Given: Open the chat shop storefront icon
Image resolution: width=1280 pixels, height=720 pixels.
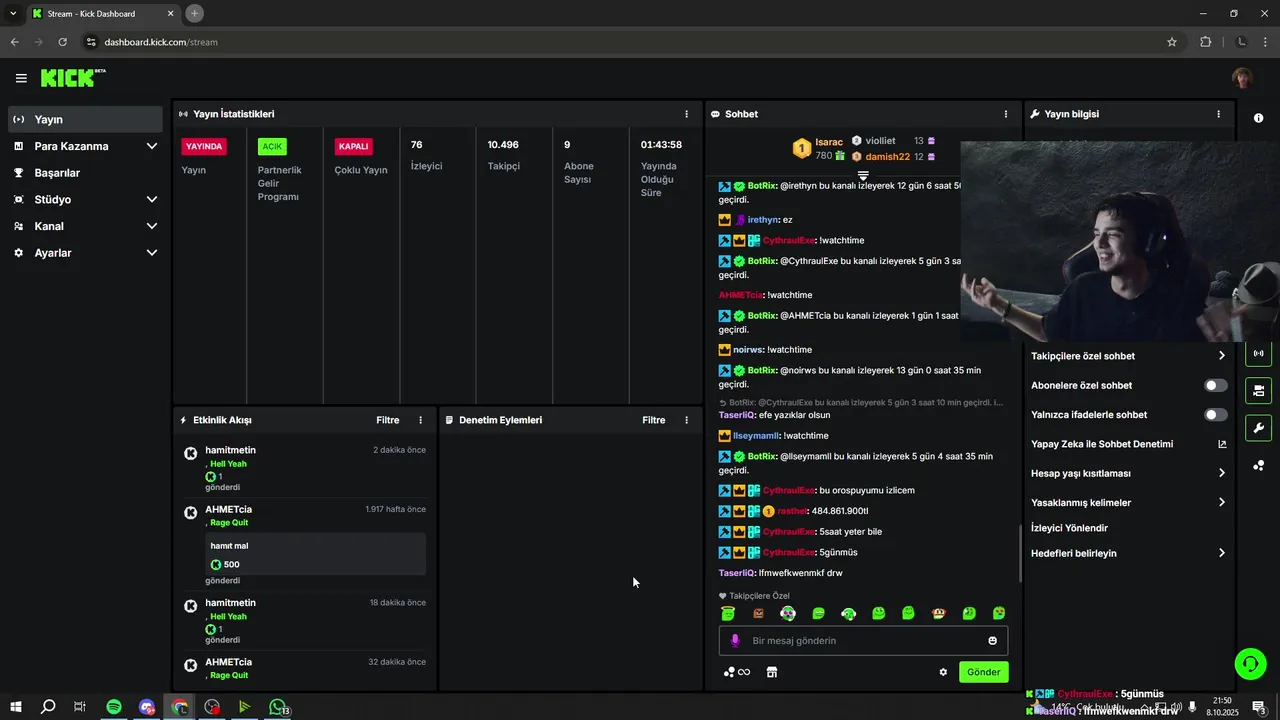Looking at the screenshot, I should pyautogui.click(x=772, y=672).
